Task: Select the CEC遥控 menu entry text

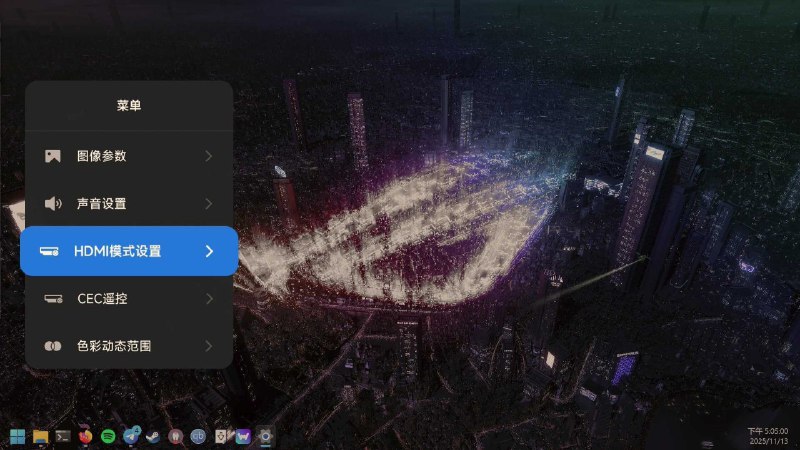Action: point(102,298)
